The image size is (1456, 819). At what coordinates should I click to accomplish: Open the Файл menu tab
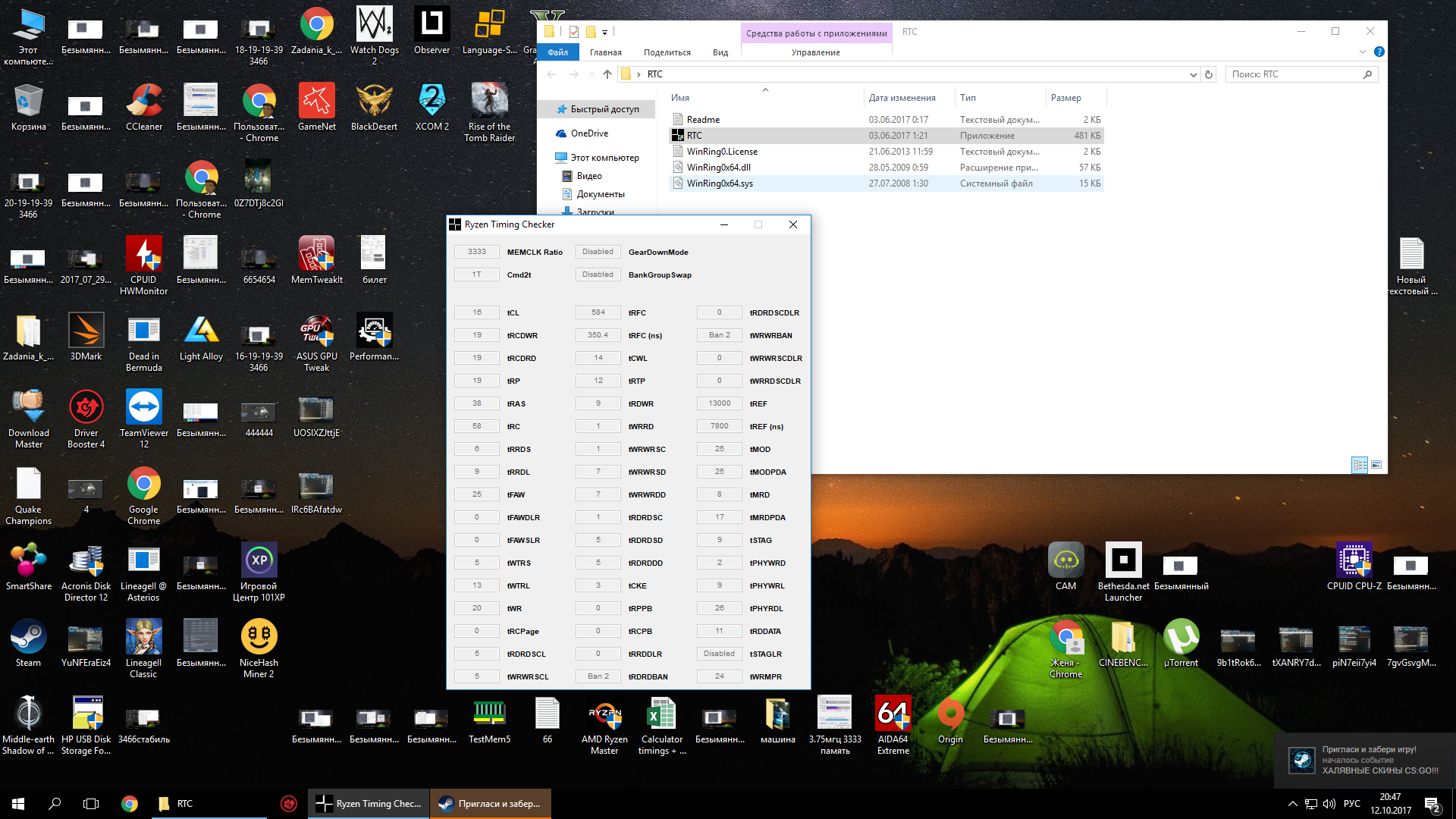pyautogui.click(x=557, y=52)
